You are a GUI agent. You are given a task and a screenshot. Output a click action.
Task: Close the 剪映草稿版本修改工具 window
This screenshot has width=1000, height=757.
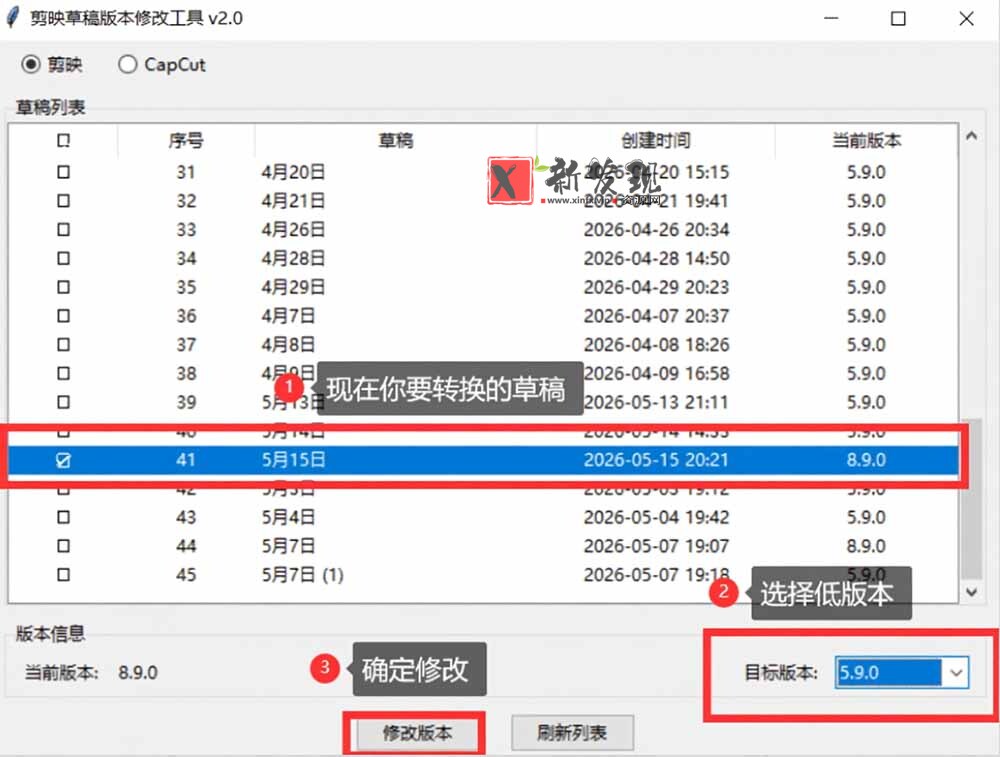coord(966,18)
